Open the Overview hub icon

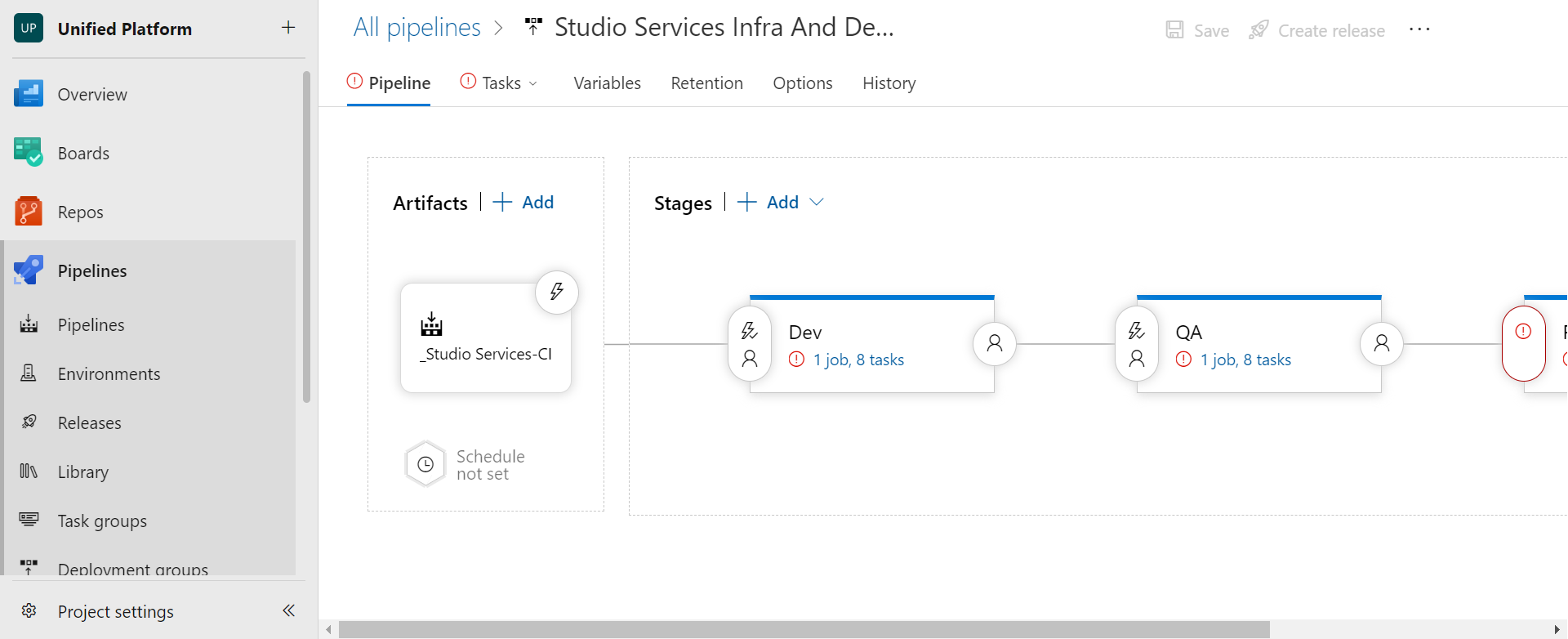pyautogui.click(x=29, y=94)
